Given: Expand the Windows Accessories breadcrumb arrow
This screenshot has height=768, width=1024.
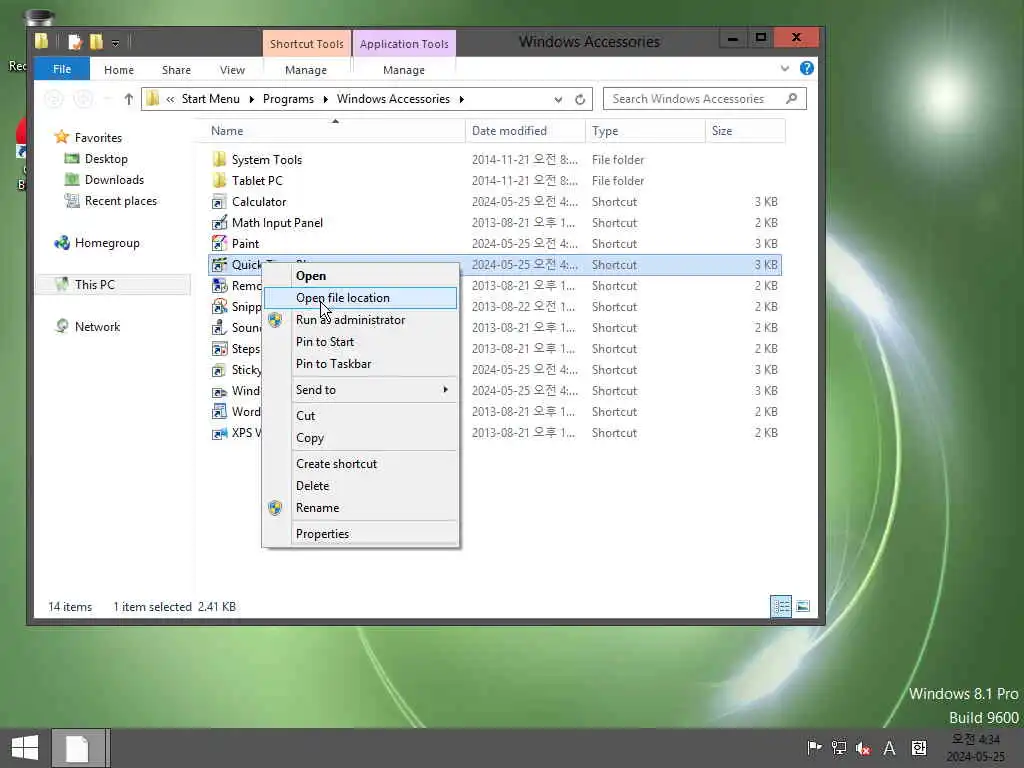Looking at the screenshot, I should tap(462, 99).
